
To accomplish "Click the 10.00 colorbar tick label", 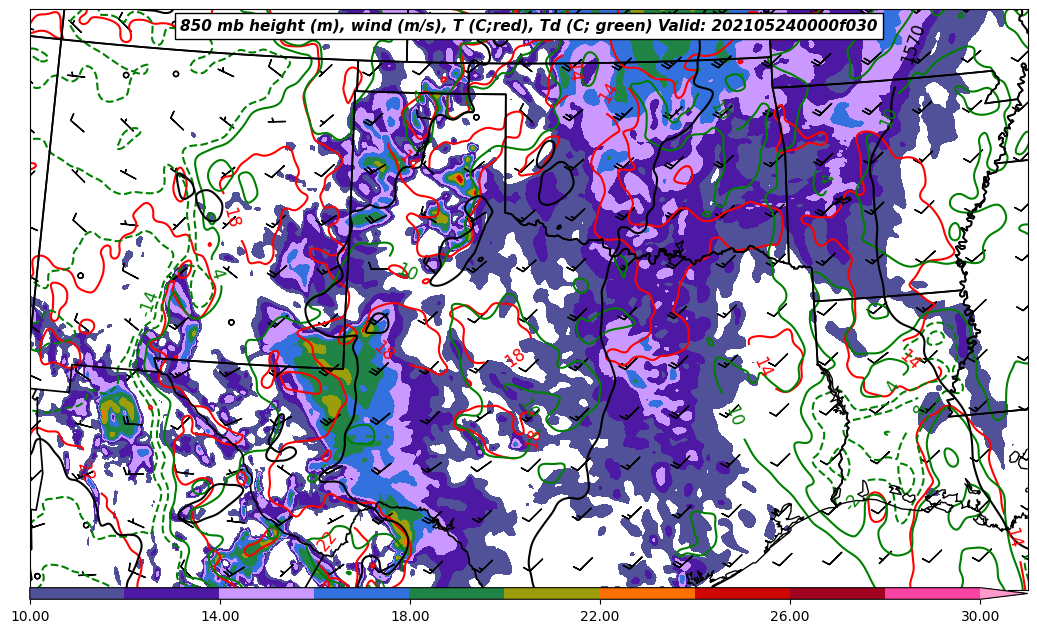I will pyautogui.click(x=30, y=616).
